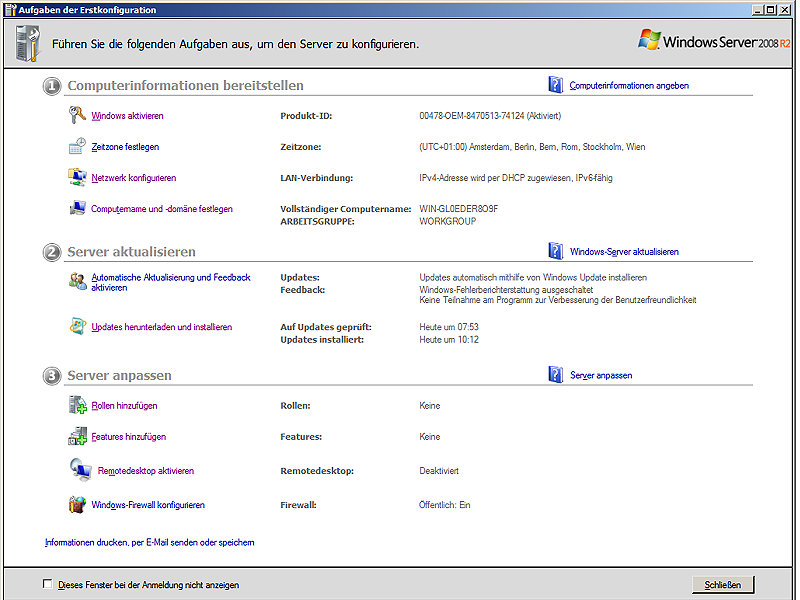This screenshot has width=800, height=600.
Task: Close window with title bar X
Action: (785, 10)
